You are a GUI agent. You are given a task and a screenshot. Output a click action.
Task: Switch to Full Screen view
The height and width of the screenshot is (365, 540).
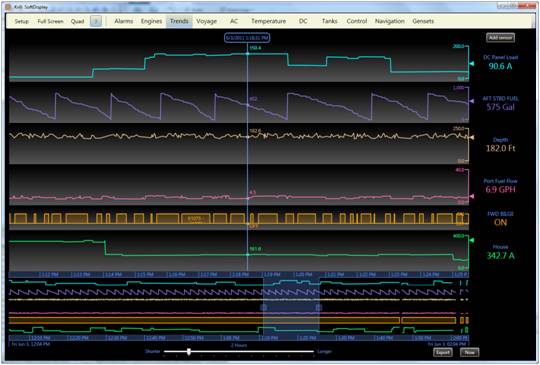[x=50, y=21]
